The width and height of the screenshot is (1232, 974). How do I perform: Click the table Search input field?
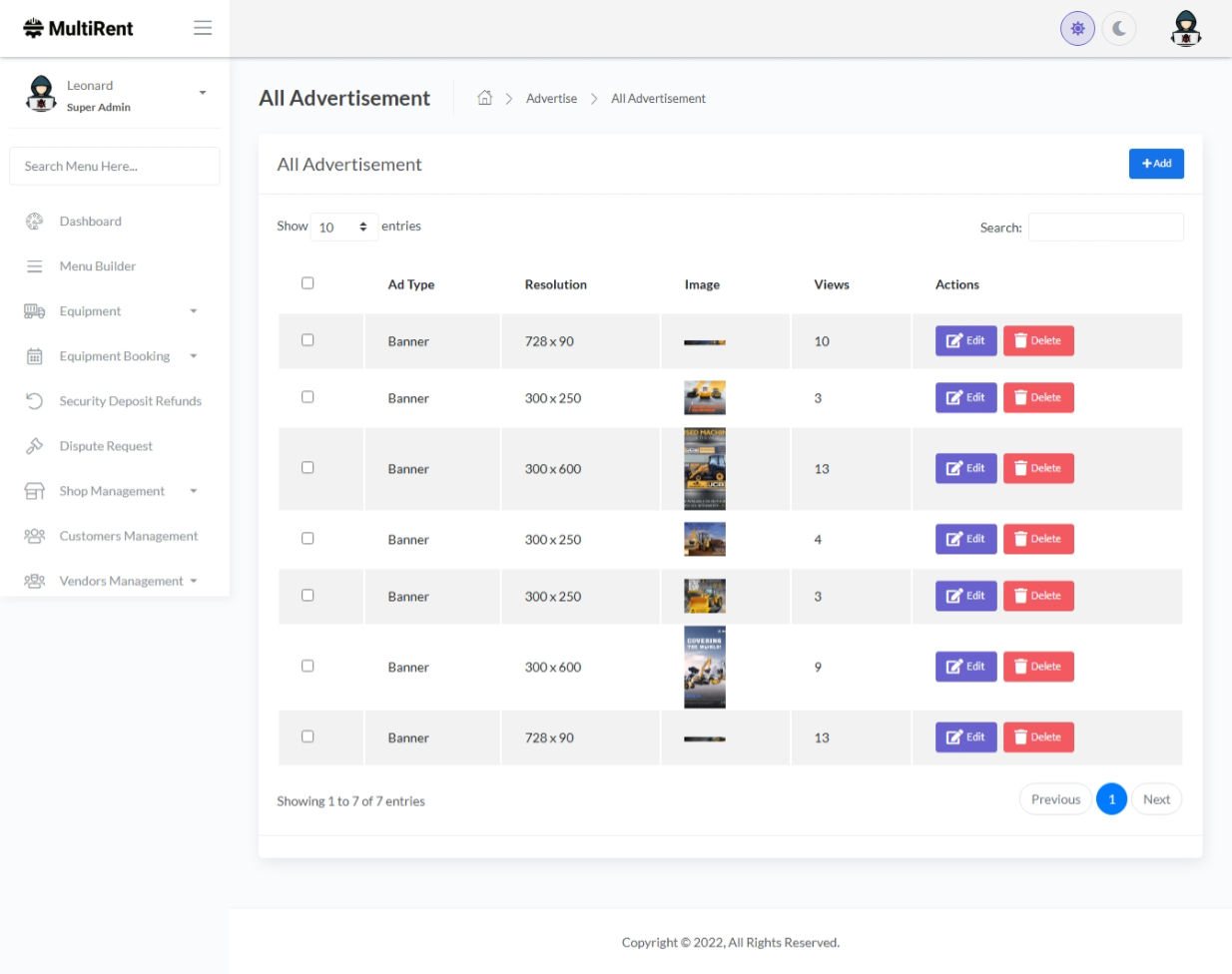coord(1105,228)
